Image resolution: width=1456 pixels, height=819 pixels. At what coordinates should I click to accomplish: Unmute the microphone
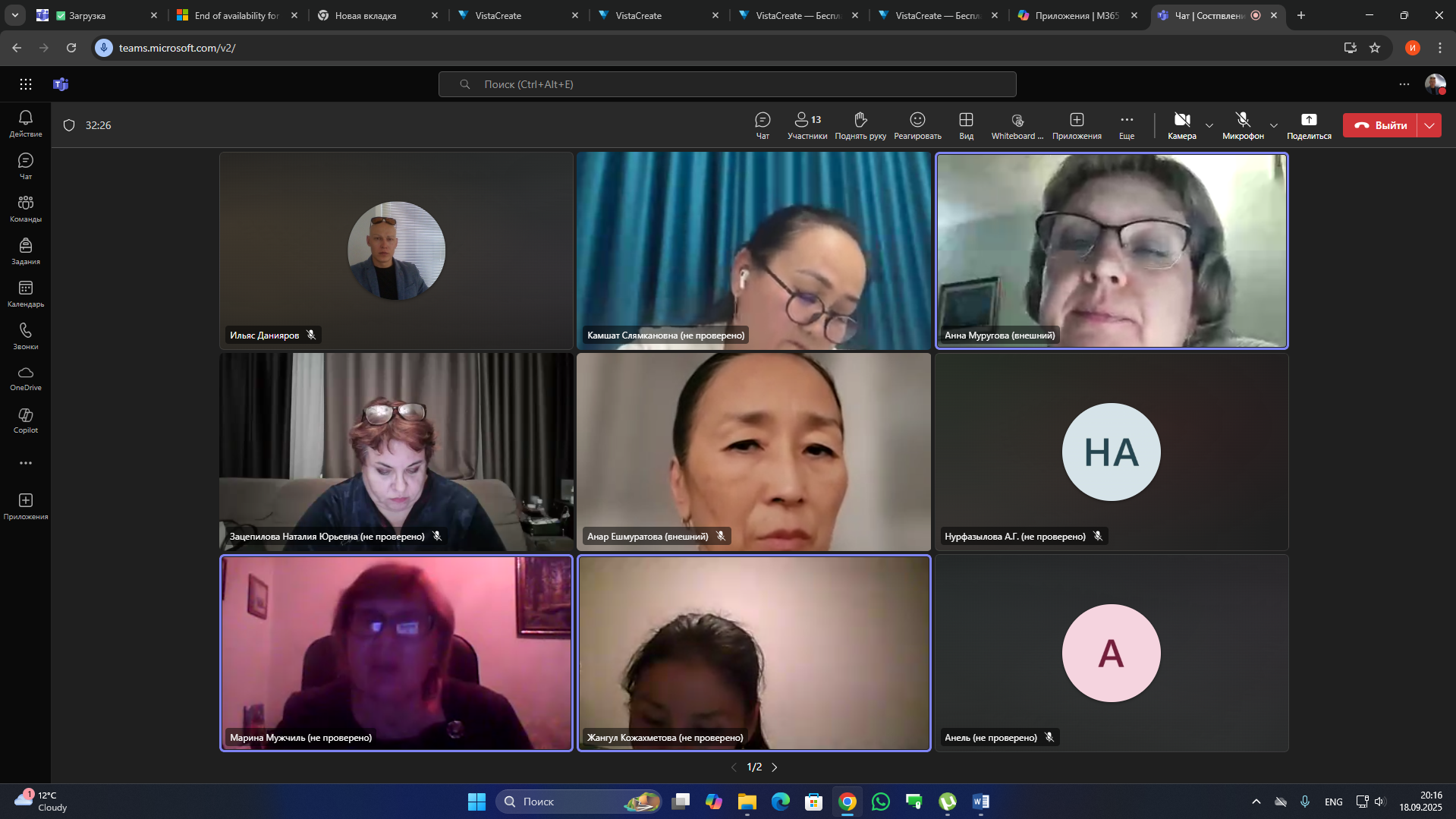click(x=1242, y=125)
